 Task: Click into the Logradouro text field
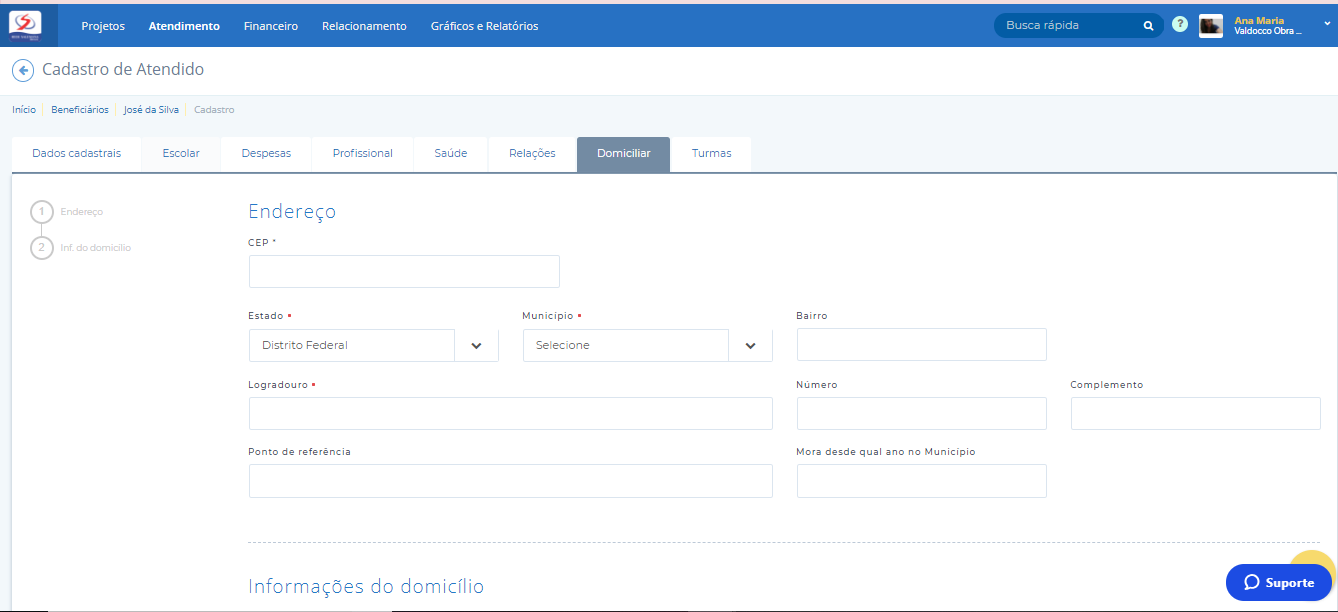click(x=510, y=413)
